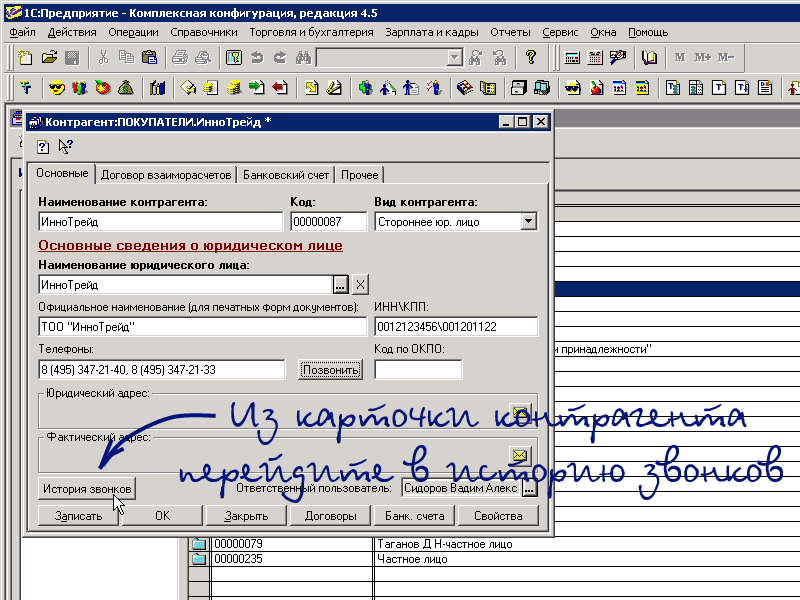The width and height of the screenshot is (800, 600).
Task: Click the Банк. счета button
Action: tap(414, 516)
